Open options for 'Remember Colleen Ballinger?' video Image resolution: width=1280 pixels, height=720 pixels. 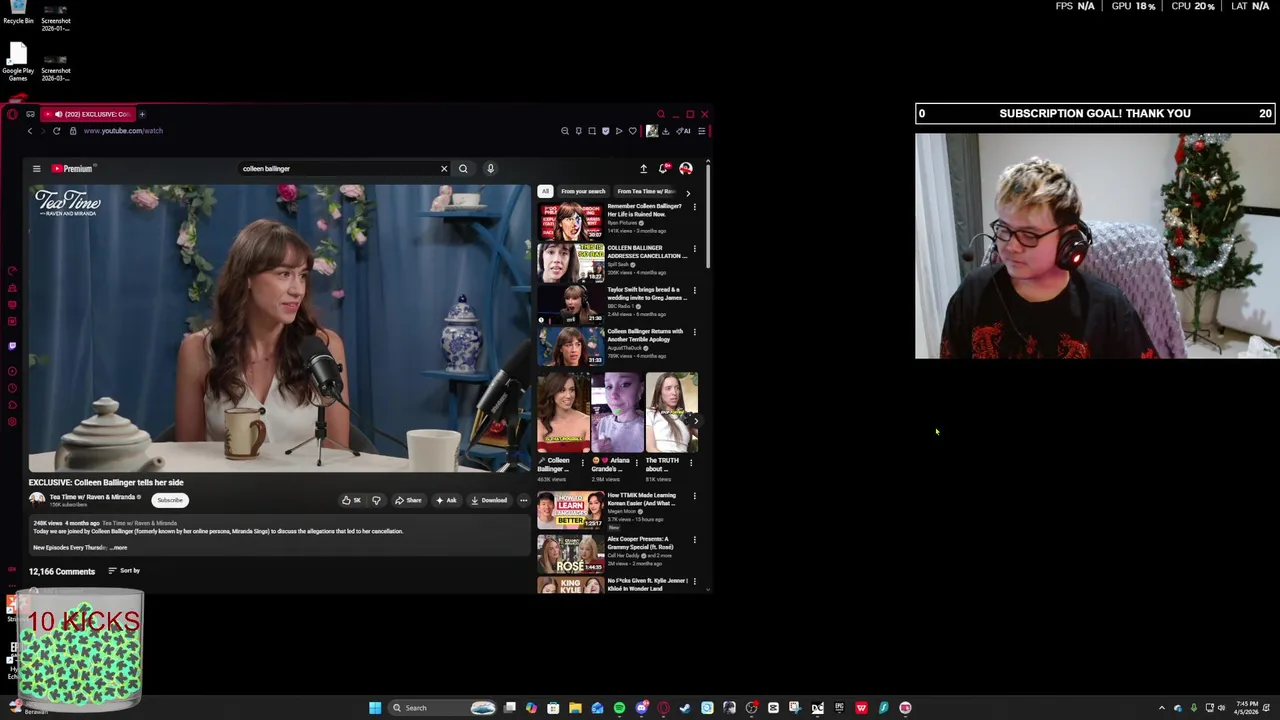tap(694, 207)
